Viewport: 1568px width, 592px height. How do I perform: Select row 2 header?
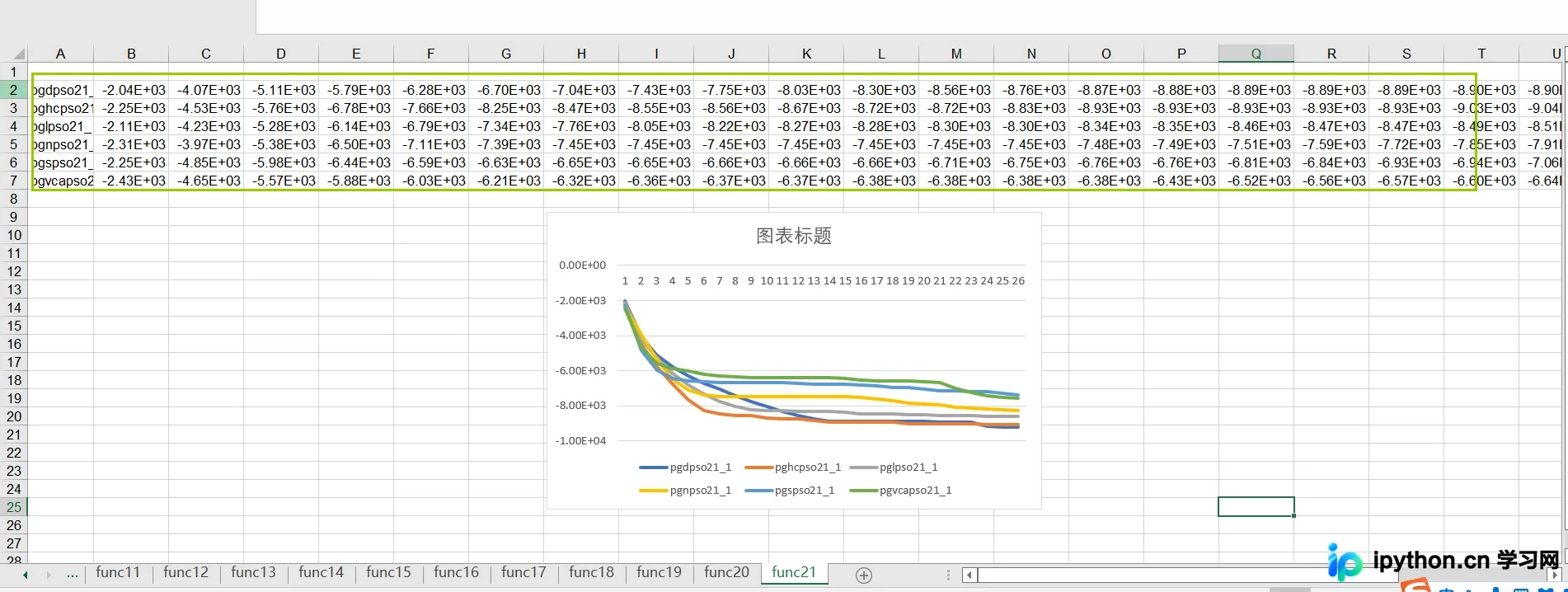click(x=13, y=90)
